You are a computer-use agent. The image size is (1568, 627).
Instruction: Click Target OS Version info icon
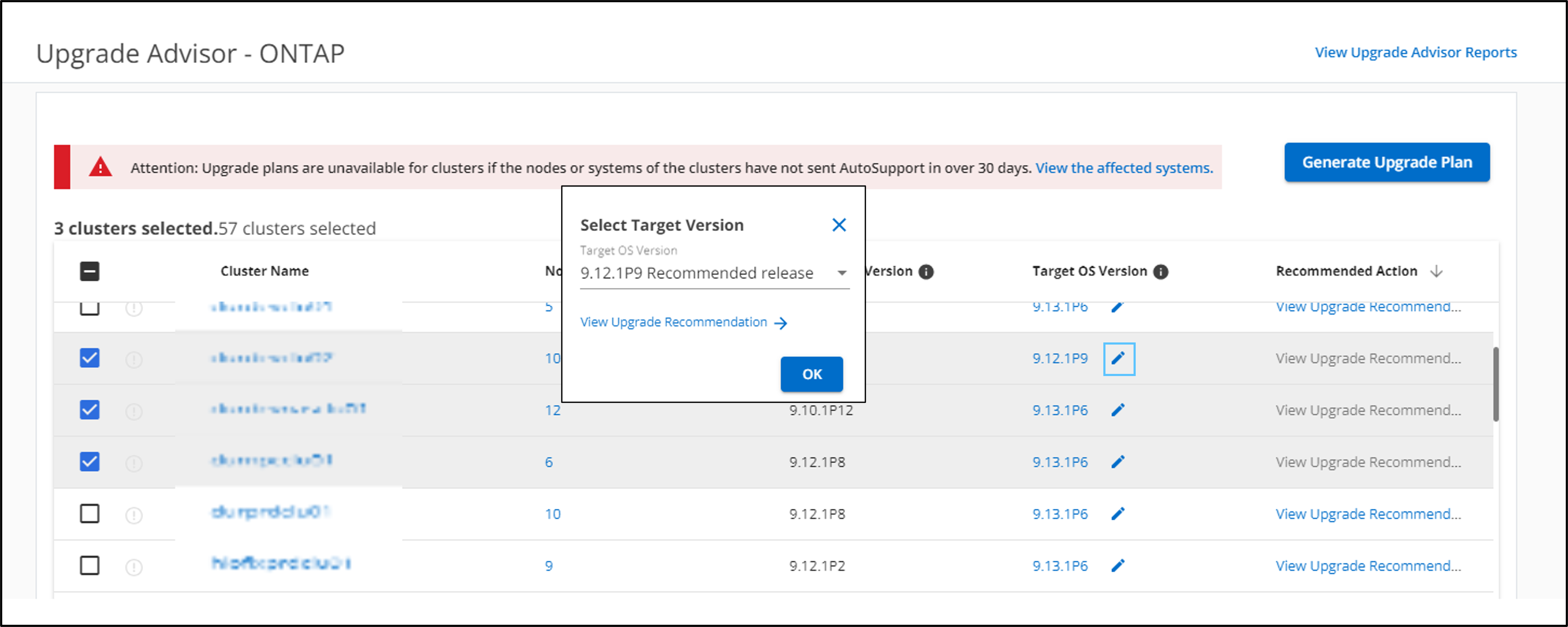pyautogui.click(x=1161, y=271)
